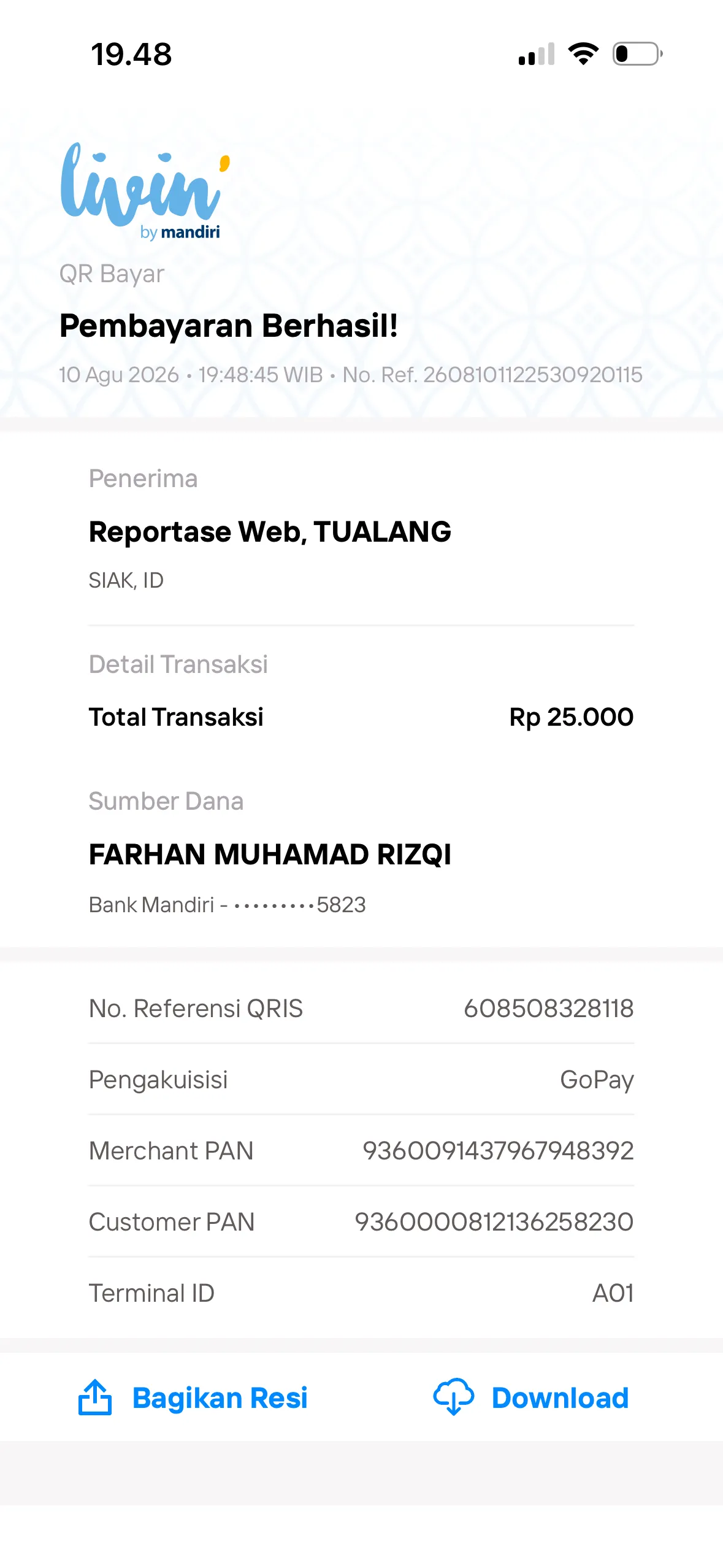Image resolution: width=723 pixels, height=1568 pixels.
Task: Tap the cellular signal bars icon
Action: pos(537,54)
